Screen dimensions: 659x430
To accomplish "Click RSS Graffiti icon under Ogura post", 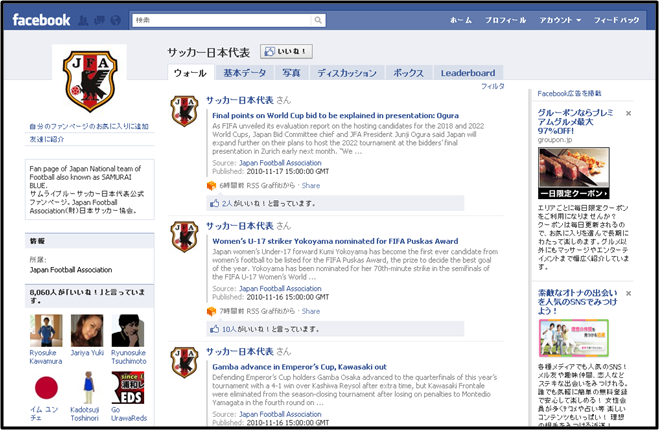I will pyautogui.click(x=211, y=186).
